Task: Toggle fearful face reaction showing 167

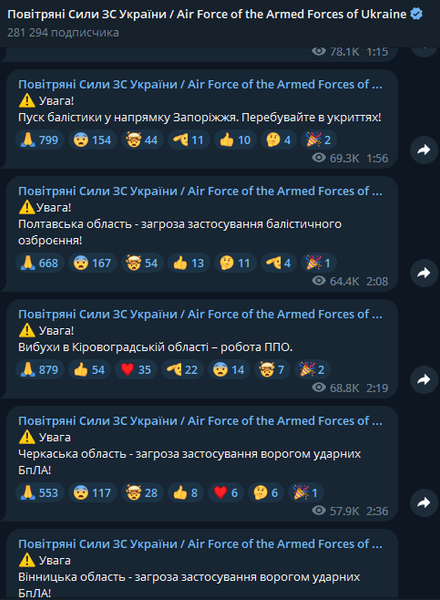Action: pos(93,263)
